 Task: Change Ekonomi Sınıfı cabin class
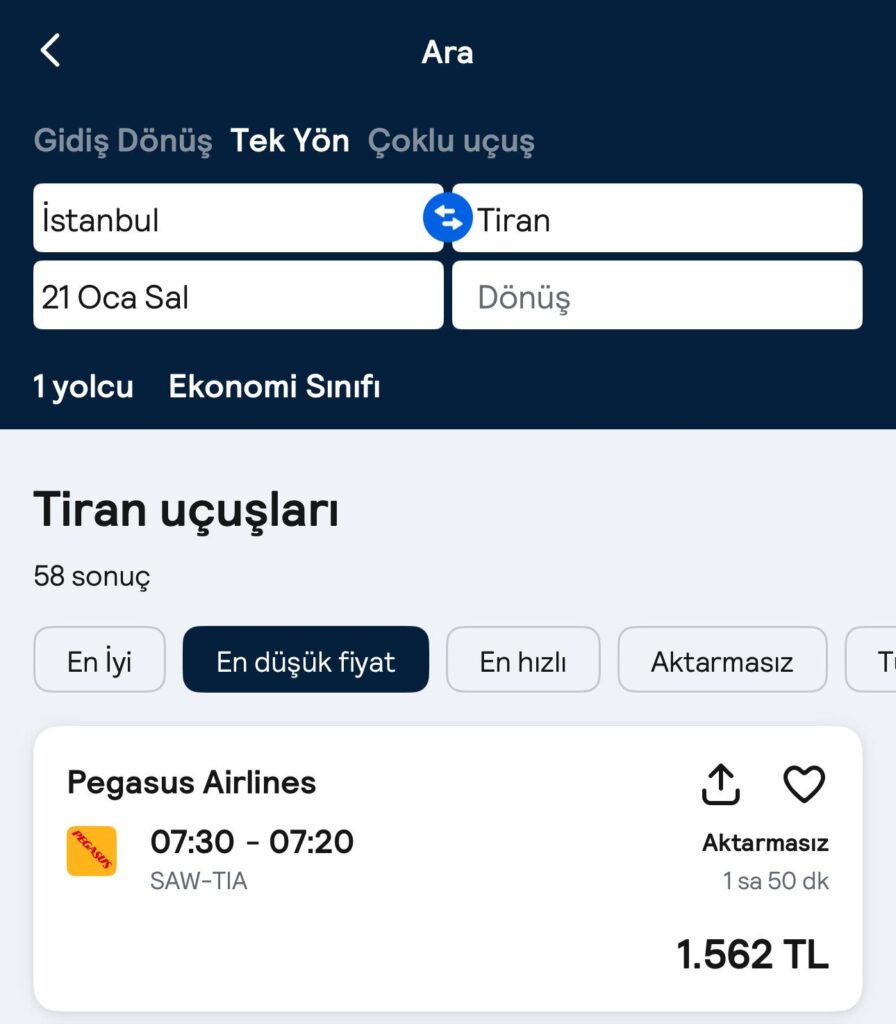pos(274,387)
